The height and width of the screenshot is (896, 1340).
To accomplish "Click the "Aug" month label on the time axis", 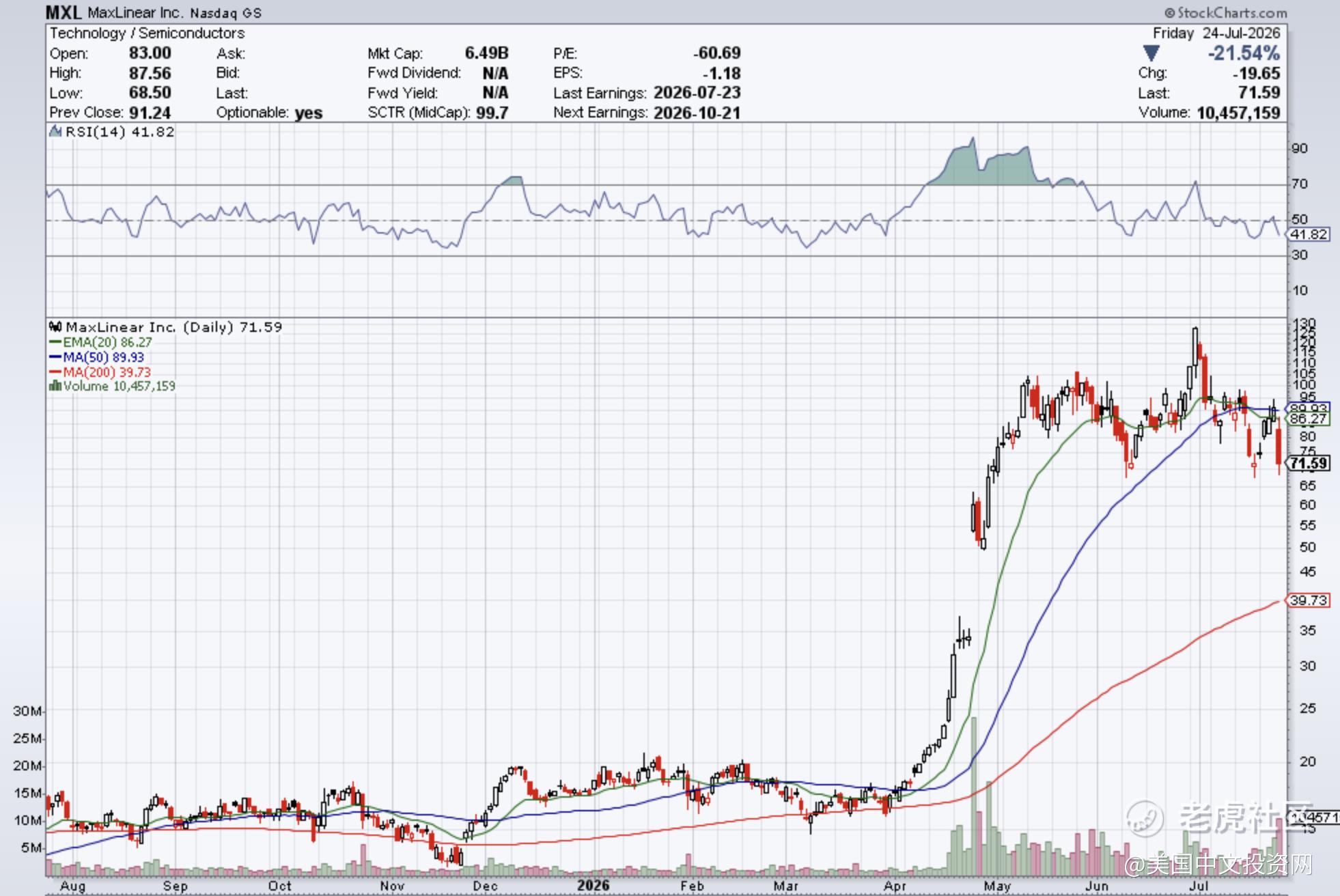I will (73, 886).
